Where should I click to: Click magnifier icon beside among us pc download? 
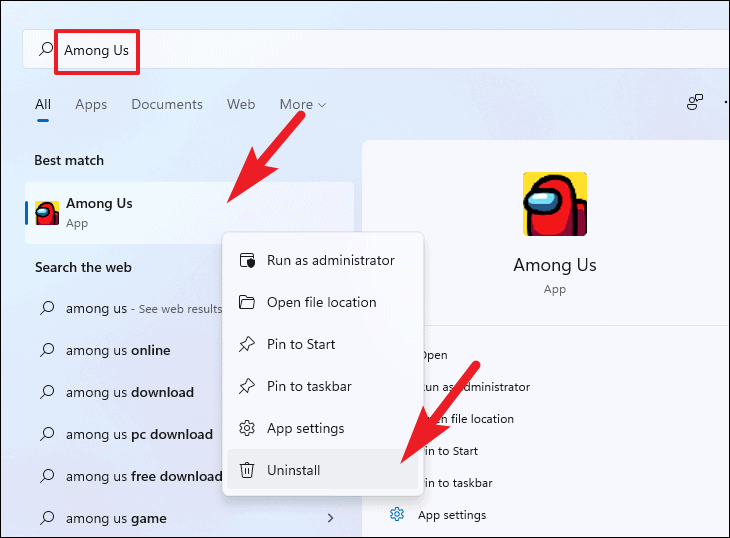(x=47, y=434)
